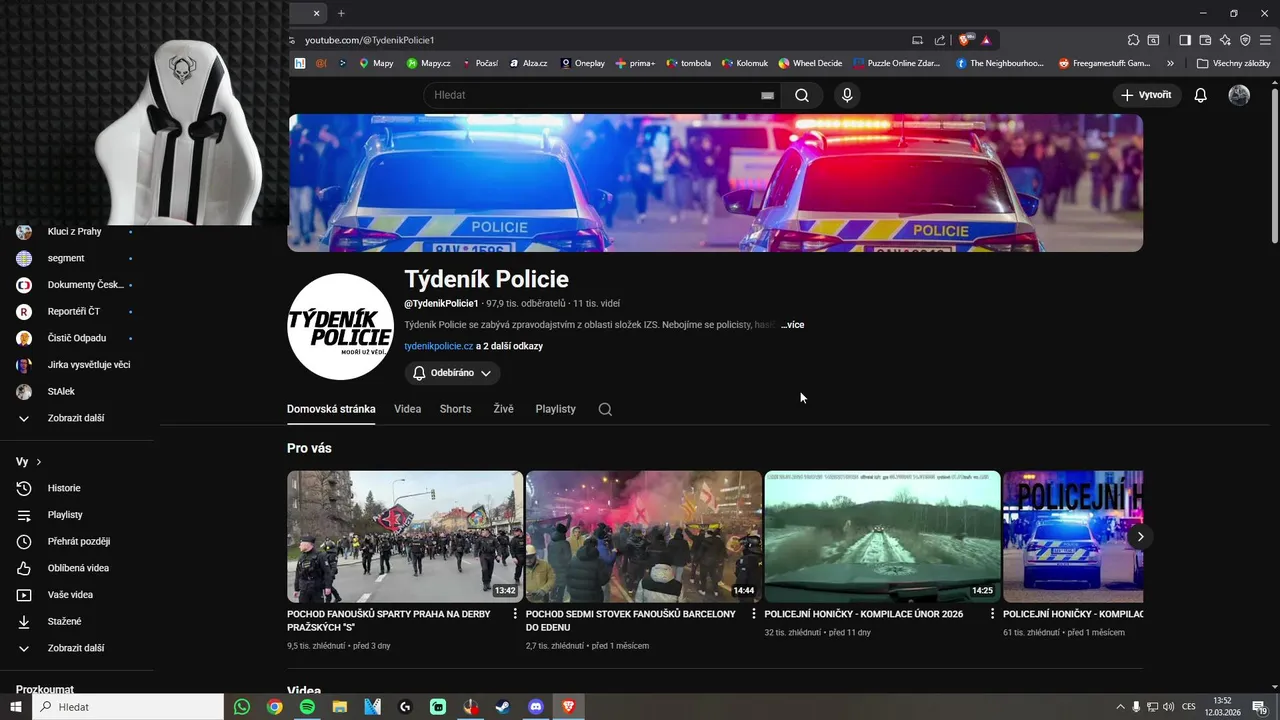The image size is (1280, 720).
Task: Open the Odebíráno subscription dropdown
Action: click(x=452, y=373)
